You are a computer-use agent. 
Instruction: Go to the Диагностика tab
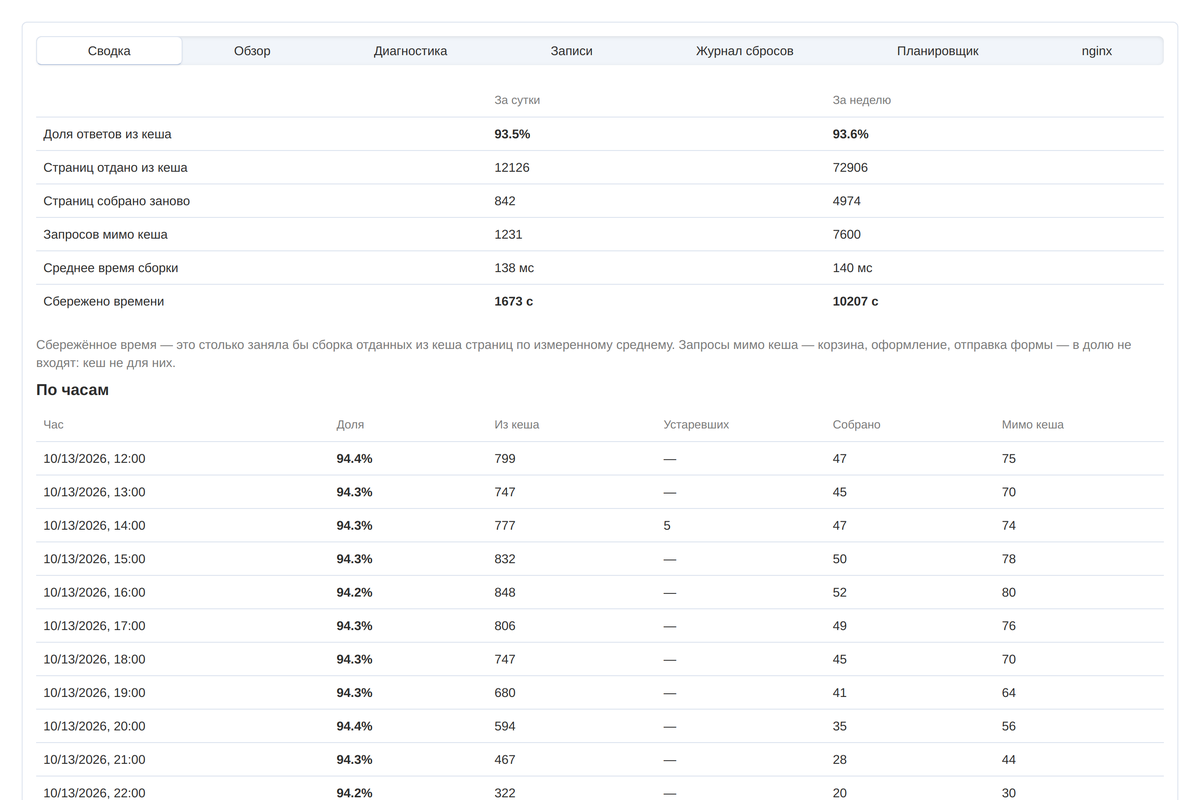tap(410, 51)
